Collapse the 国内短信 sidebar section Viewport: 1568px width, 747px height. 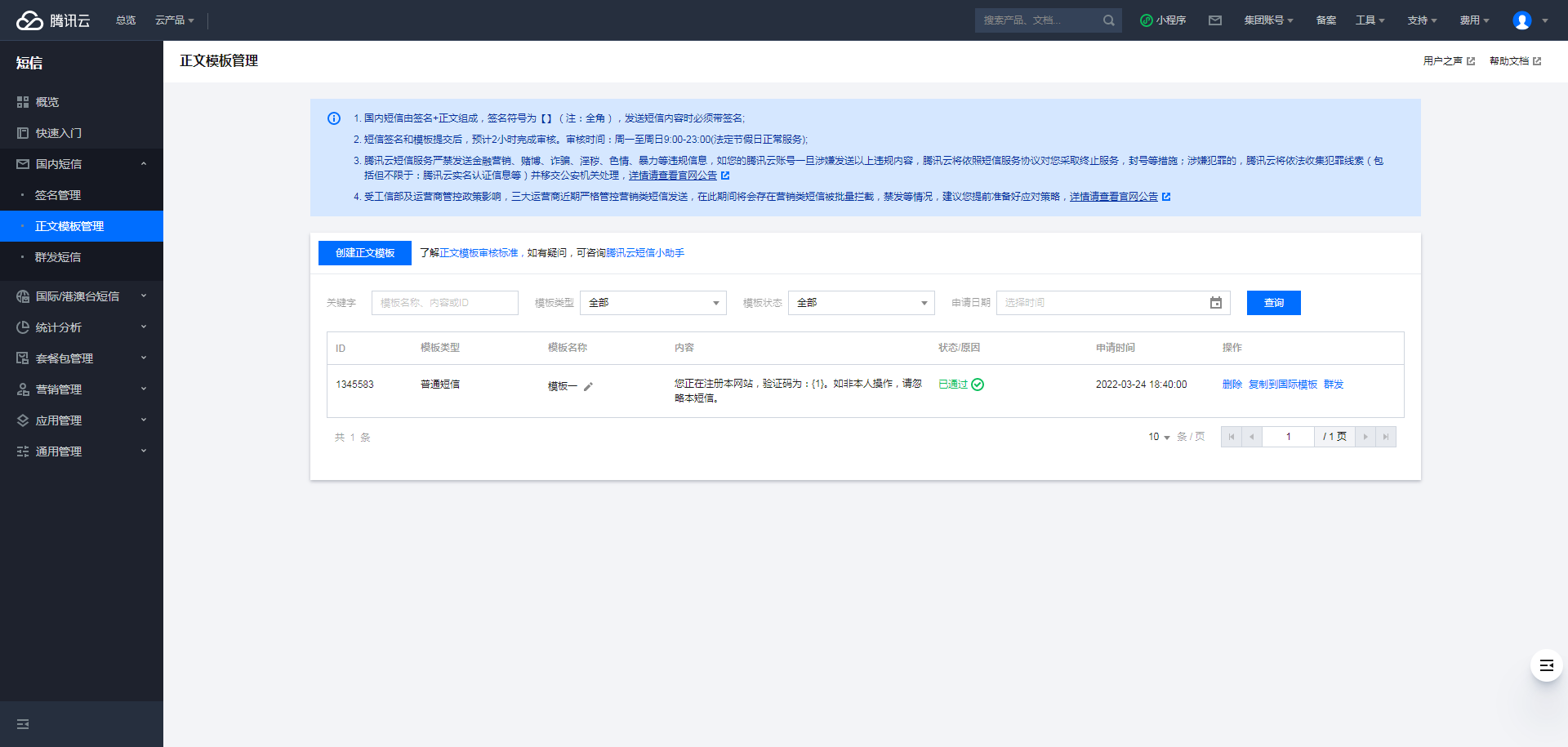(x=82, y=164)
